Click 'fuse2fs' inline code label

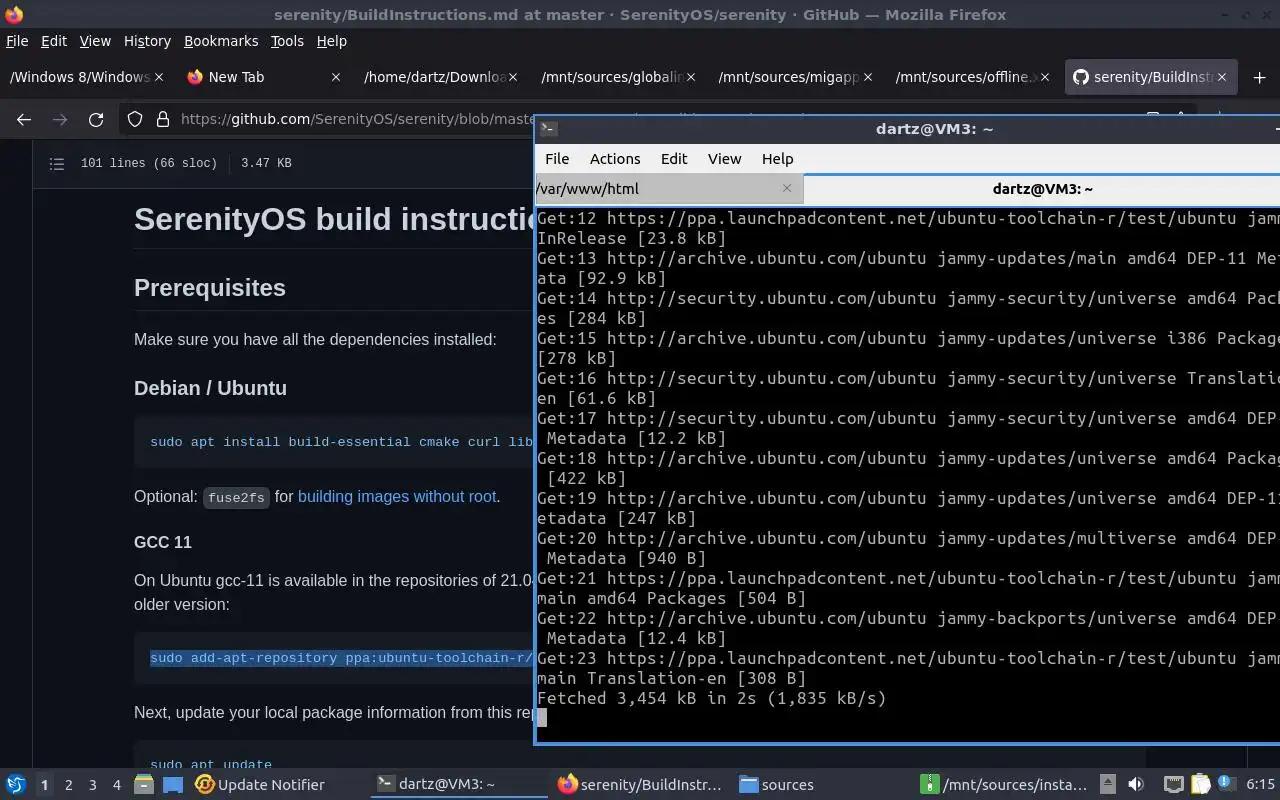[x=236, y=497]
